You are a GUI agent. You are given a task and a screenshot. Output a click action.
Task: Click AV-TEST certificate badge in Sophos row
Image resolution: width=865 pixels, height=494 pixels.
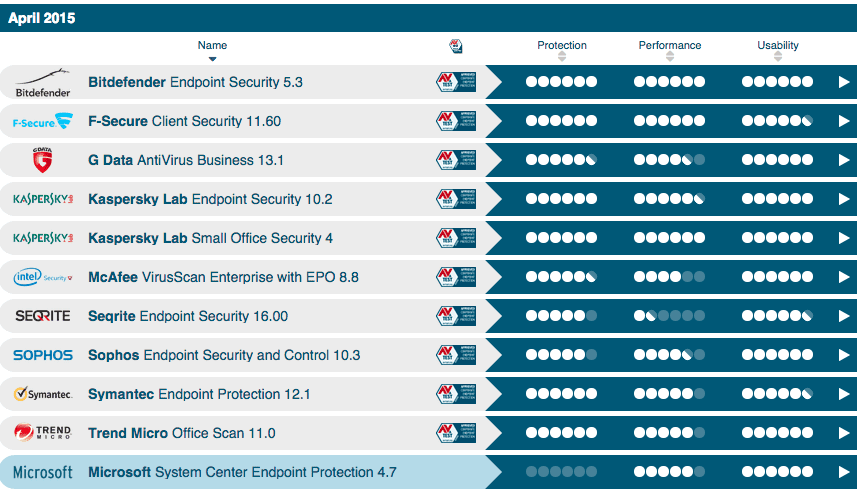pyautogui.click(x=456, y=355)
